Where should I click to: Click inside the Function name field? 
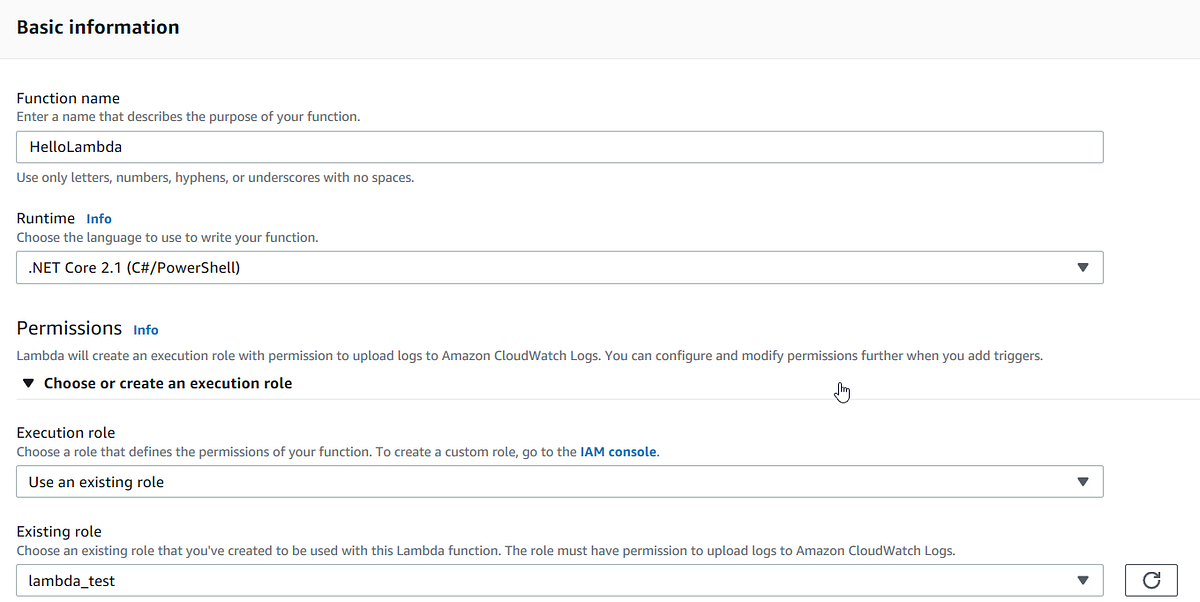pyautogui.click(x=560, y=146)
